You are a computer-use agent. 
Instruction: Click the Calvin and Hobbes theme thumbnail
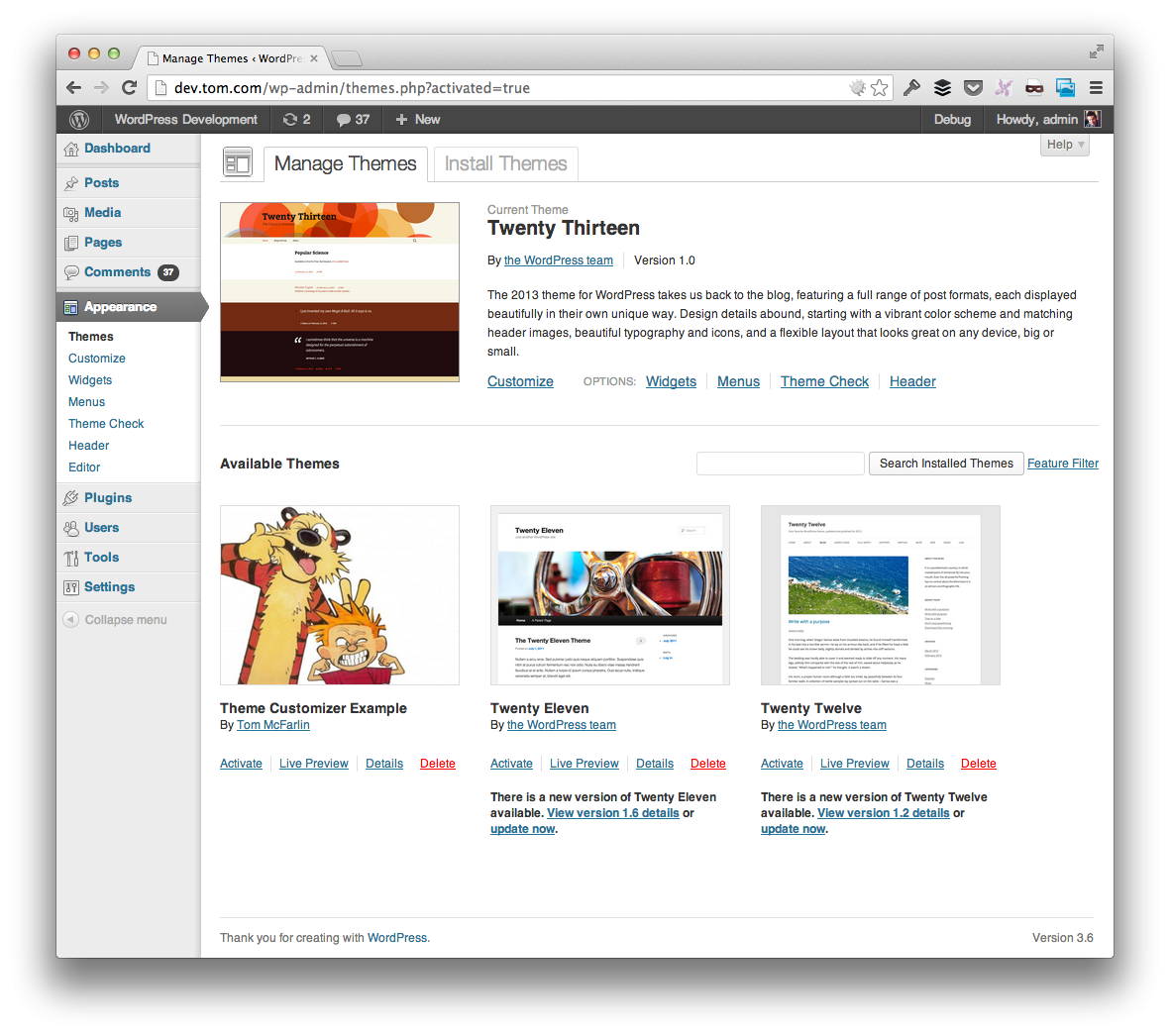pos(340,595)
